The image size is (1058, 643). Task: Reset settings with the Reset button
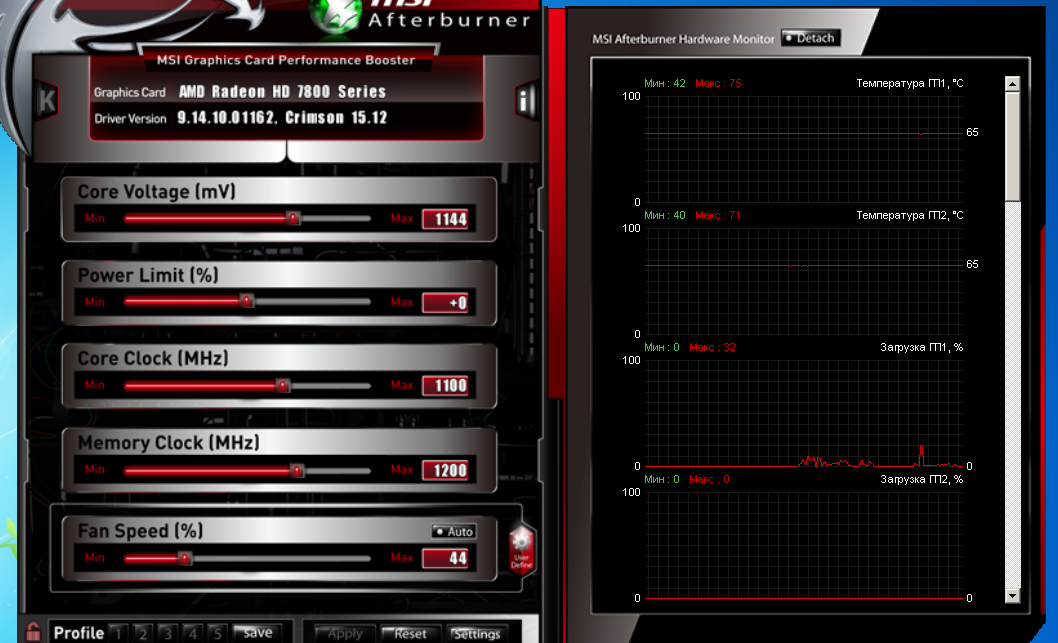pyautogui.click(x=410, y=634)
